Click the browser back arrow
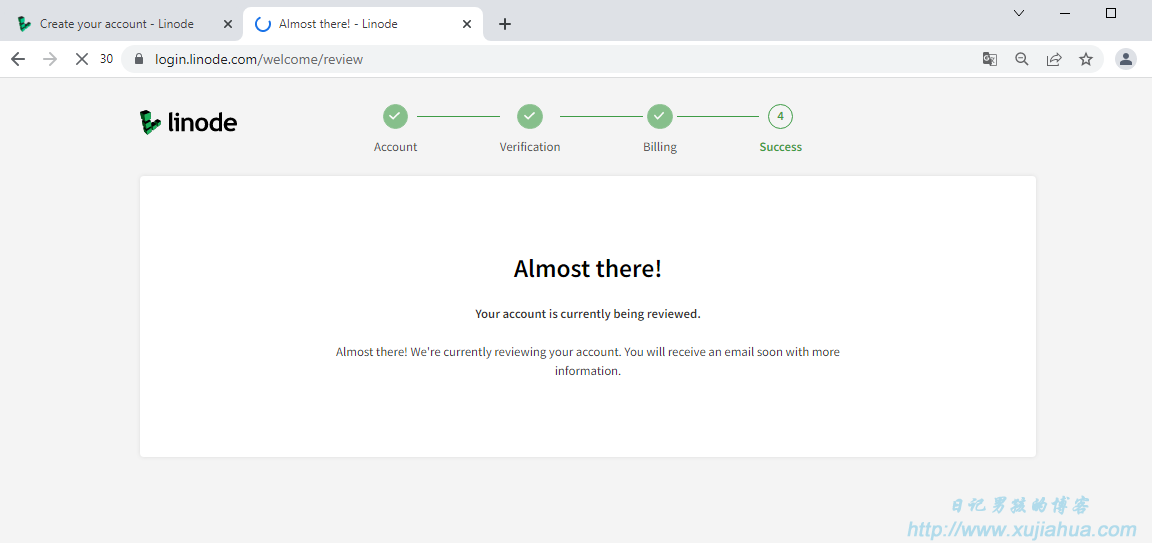This screenshot has width=1152, height=543. click(x=18, y=60)
